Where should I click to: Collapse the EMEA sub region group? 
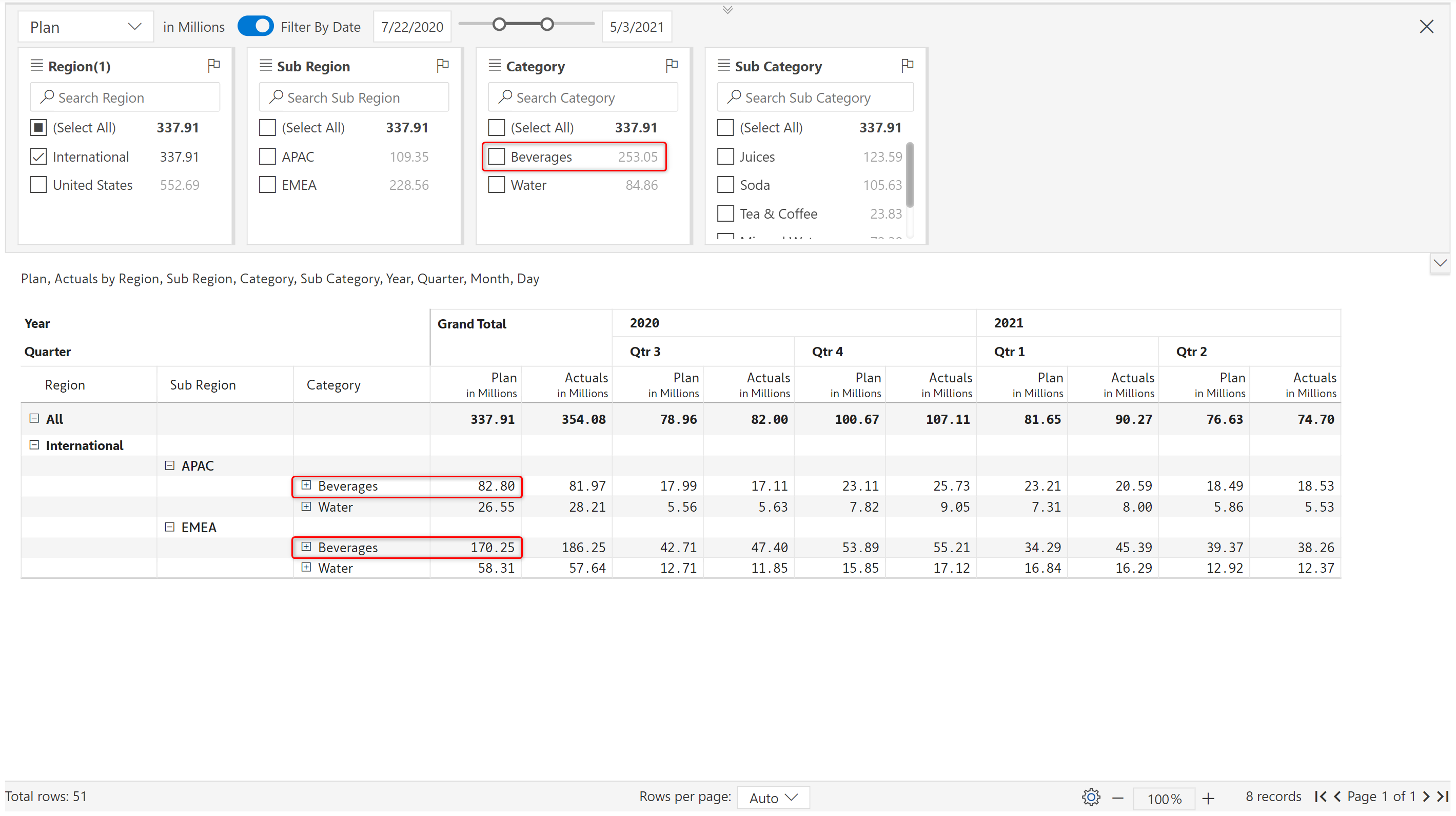coord(170,527)
